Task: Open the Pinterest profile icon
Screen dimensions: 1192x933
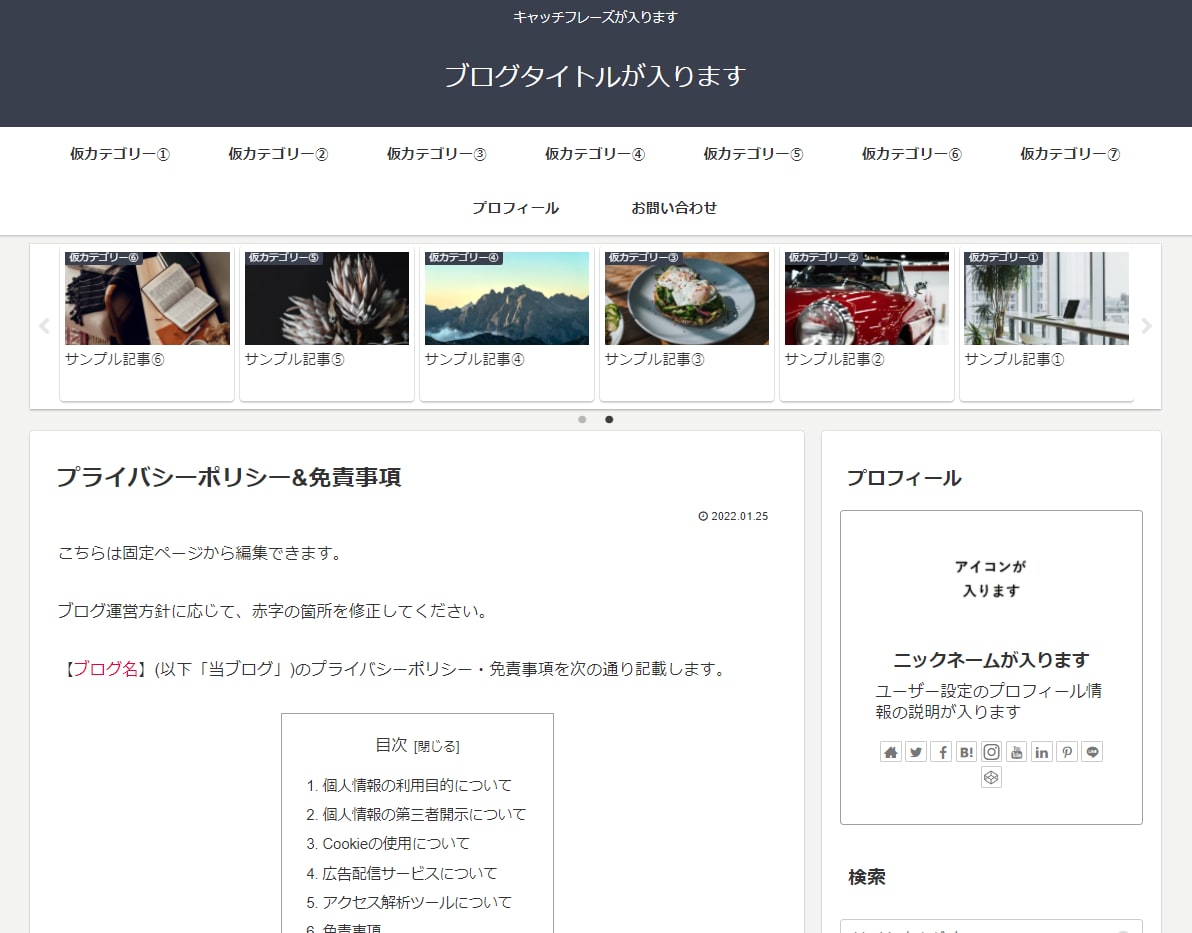Action: (1067, 752)
